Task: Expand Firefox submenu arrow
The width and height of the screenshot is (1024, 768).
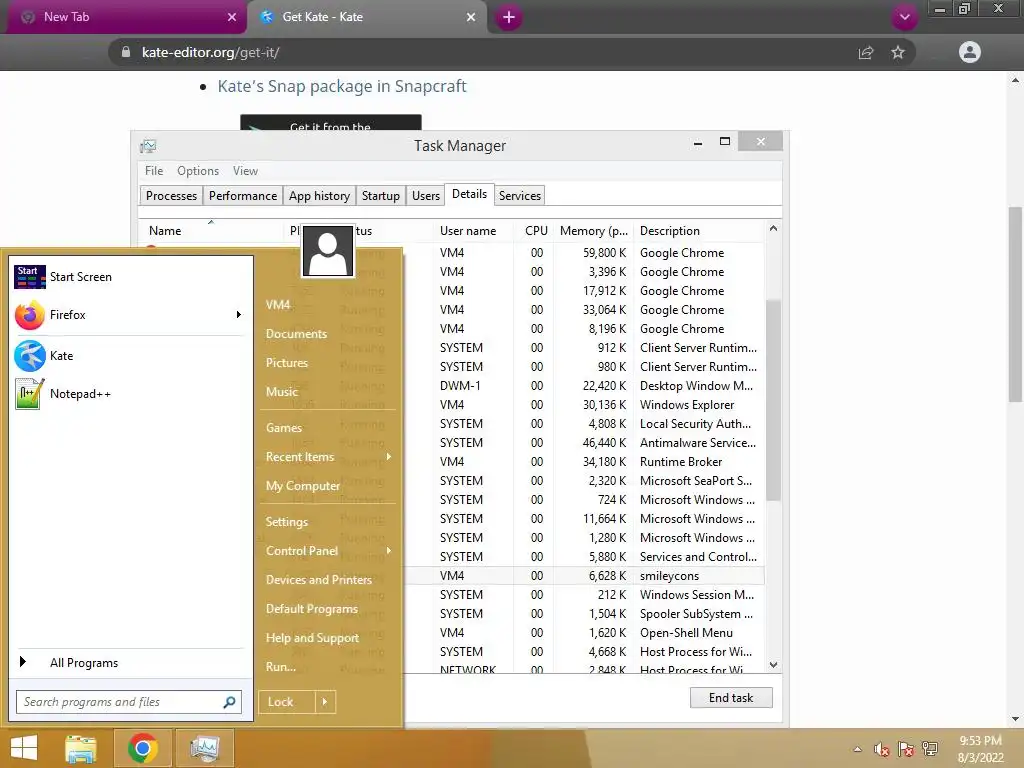Action: tap(239, 315)
